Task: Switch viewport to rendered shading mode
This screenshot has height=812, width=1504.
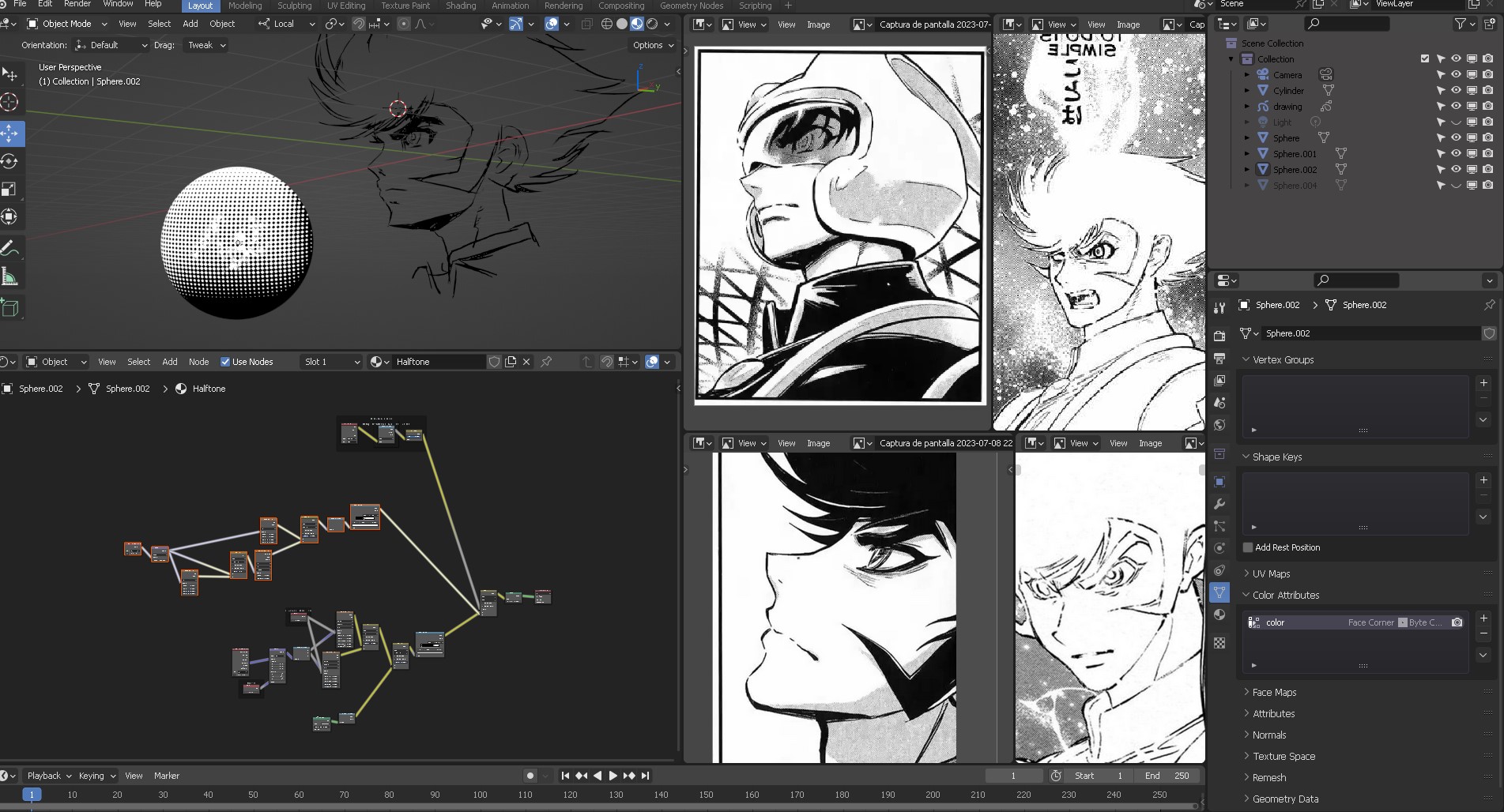Action: (652, 24)
